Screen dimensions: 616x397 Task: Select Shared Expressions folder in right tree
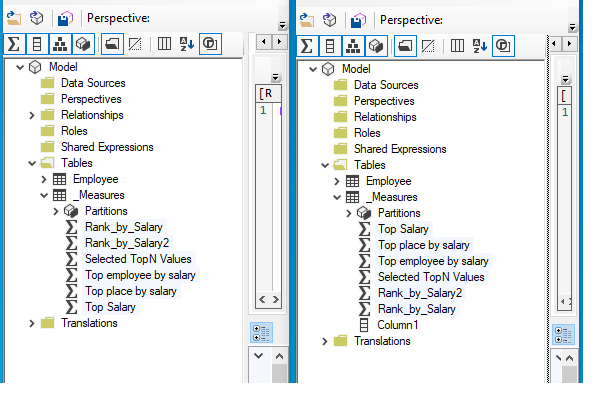(400, 149)
